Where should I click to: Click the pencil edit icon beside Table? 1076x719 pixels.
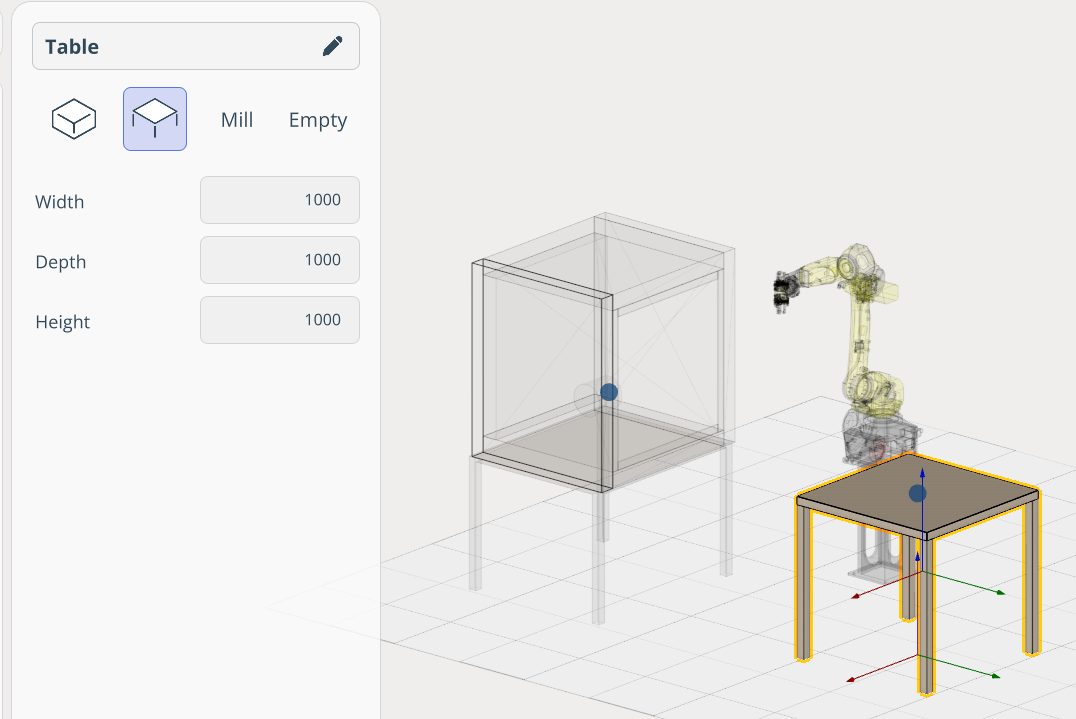332,47
